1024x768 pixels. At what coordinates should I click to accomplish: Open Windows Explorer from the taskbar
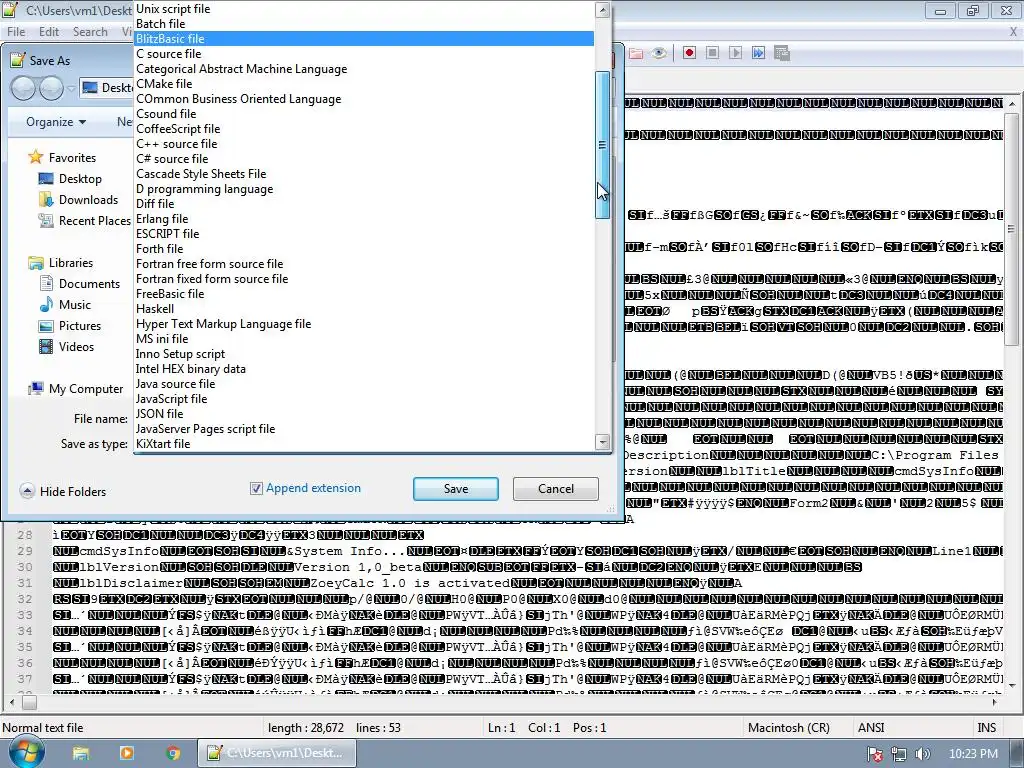click(80, 753)
